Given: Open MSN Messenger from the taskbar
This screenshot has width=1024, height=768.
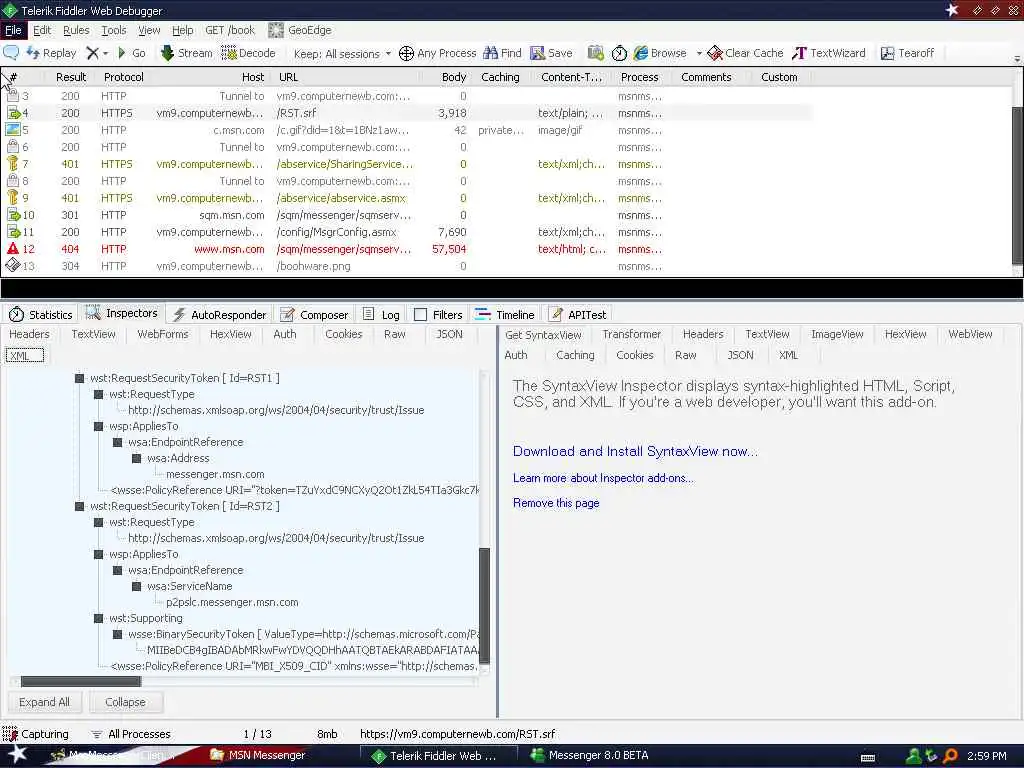Looking at the screenshot, I should (x=257, y=755).
